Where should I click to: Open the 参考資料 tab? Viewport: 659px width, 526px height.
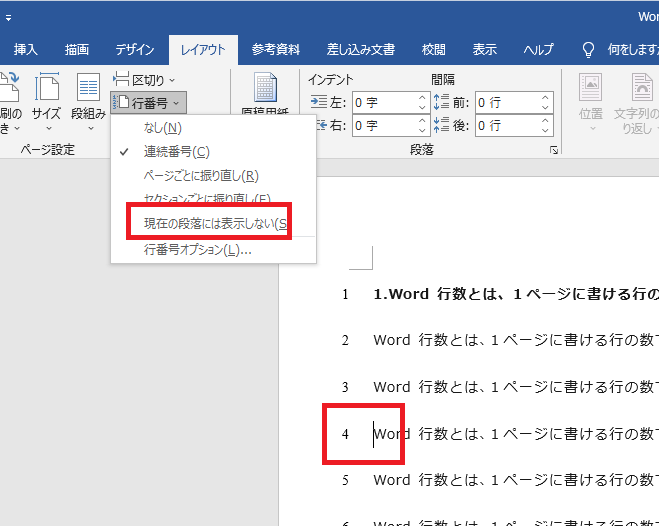[276, 50]
